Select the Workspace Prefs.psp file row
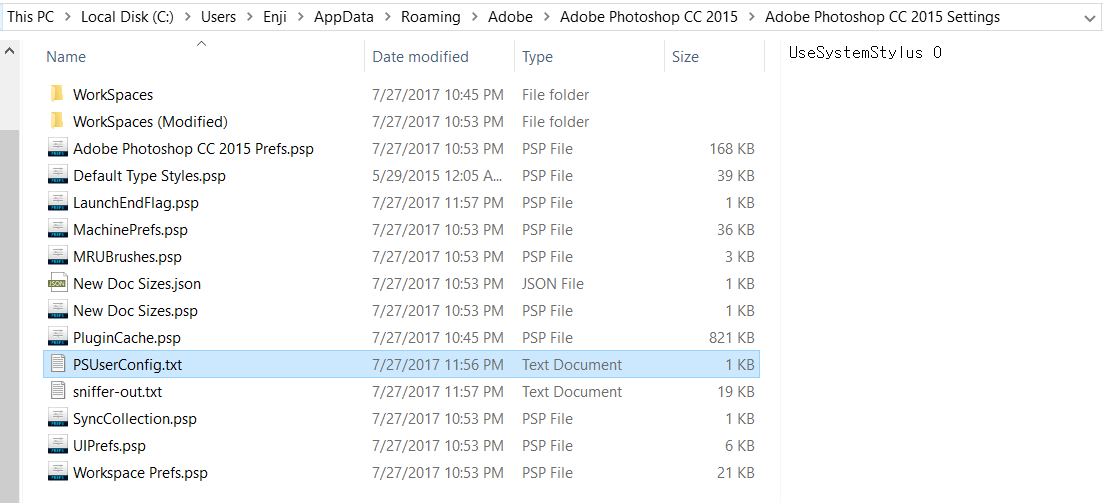 pos(401,473)
